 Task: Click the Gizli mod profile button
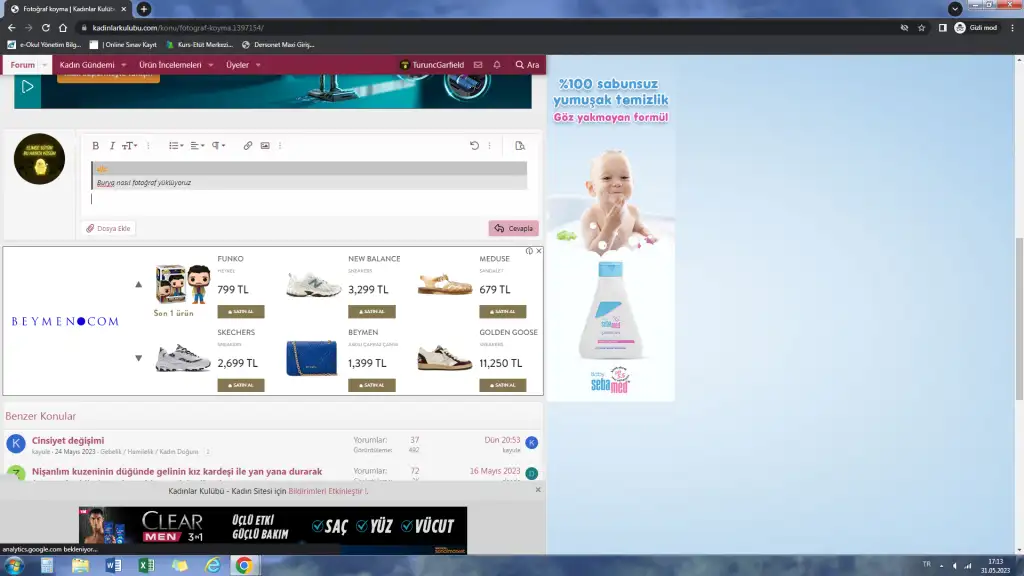976,27
